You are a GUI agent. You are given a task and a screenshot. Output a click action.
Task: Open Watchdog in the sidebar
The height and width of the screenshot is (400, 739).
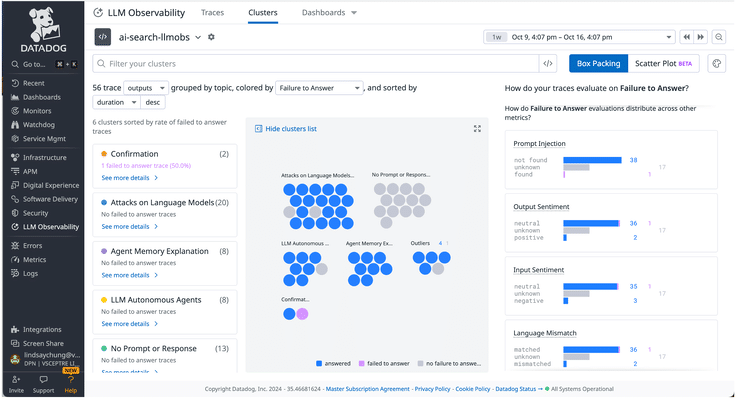pos(39,125)
